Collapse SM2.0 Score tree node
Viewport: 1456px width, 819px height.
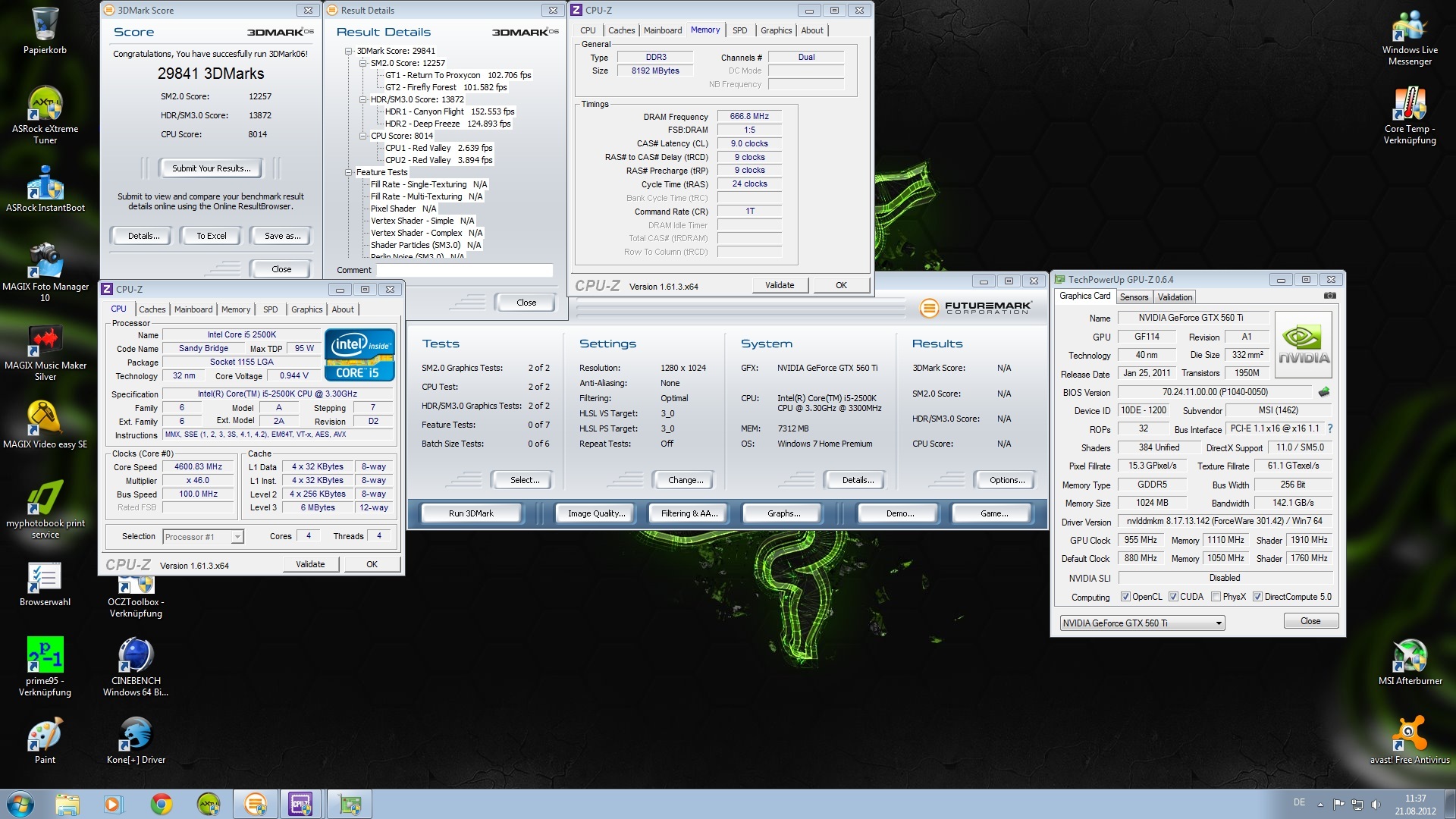(362, 64)
